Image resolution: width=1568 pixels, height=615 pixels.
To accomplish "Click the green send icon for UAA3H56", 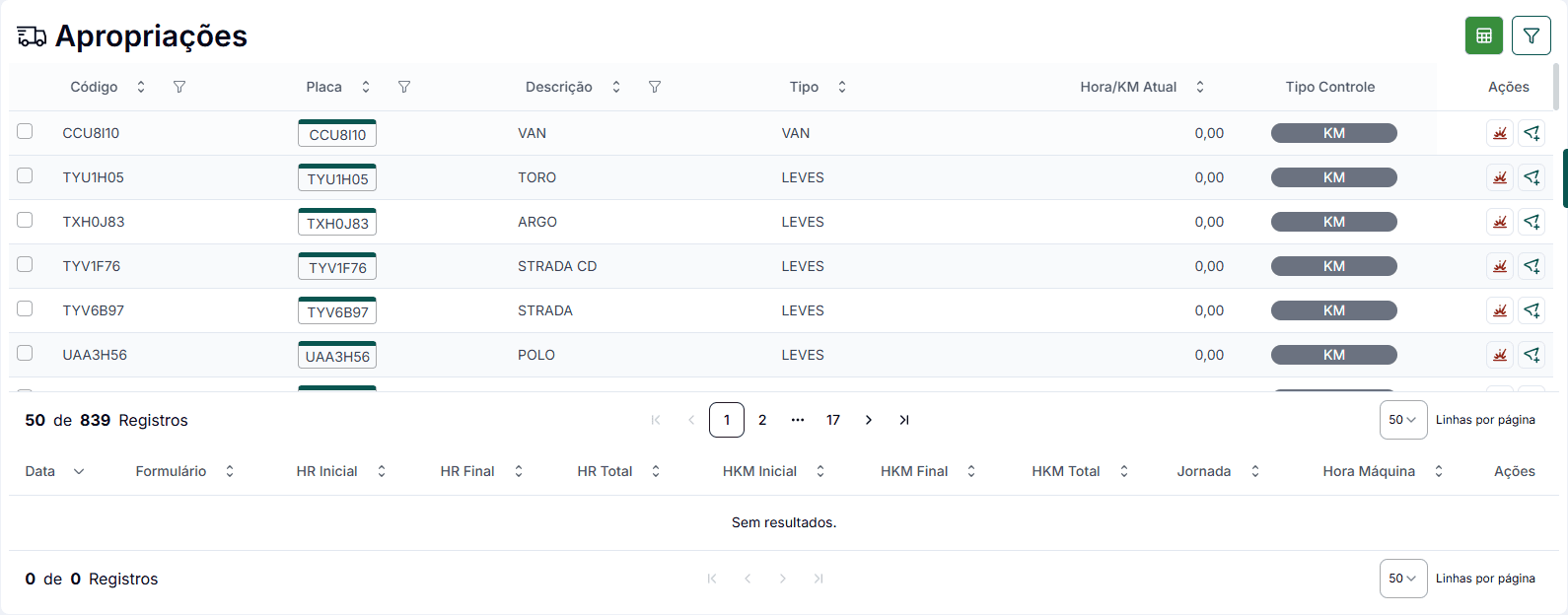I will click(x=1532, y=355).
